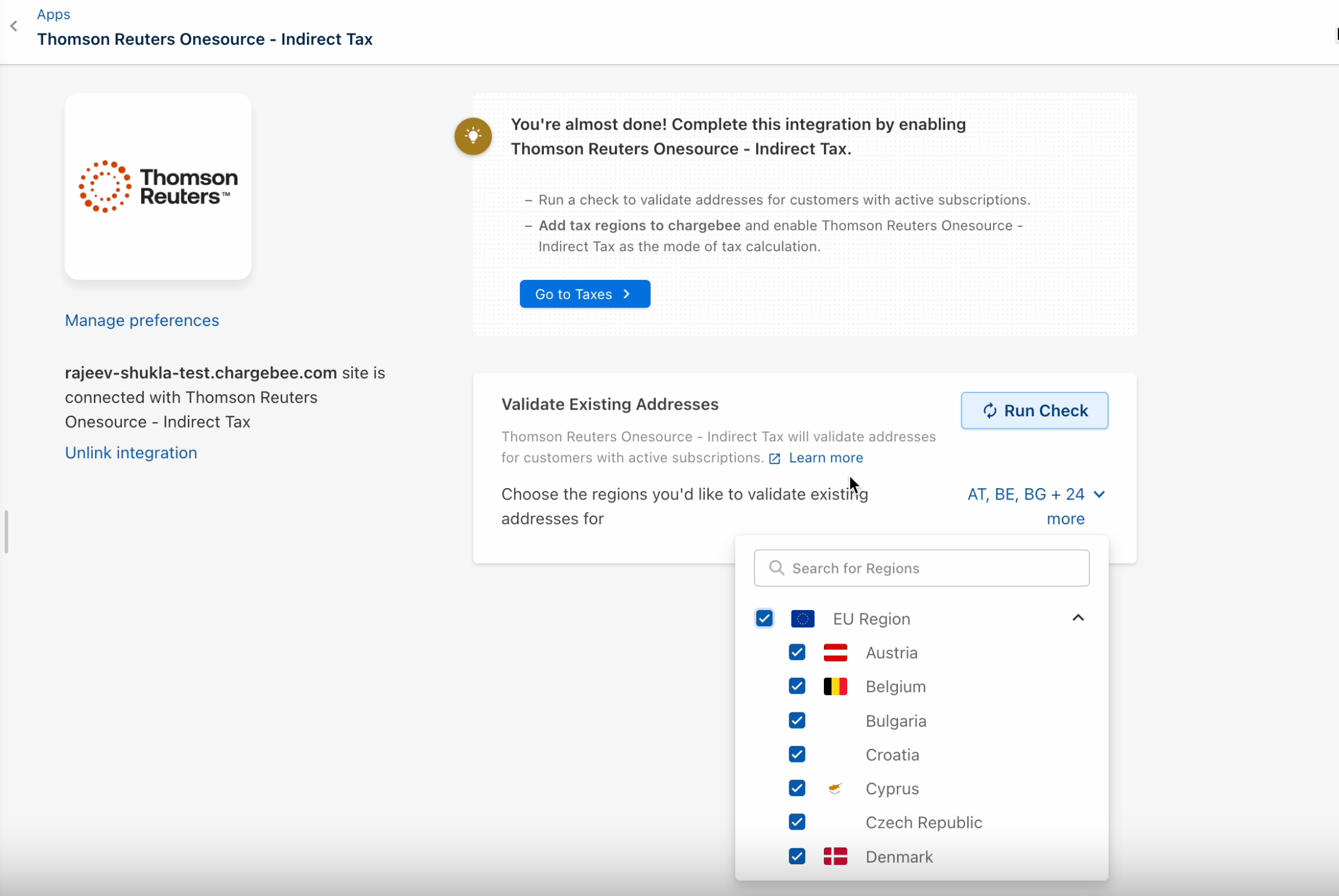Click the Cyprus flag icon
The height and width of the screenshot is (896, 1339).
tap(835, 788)
